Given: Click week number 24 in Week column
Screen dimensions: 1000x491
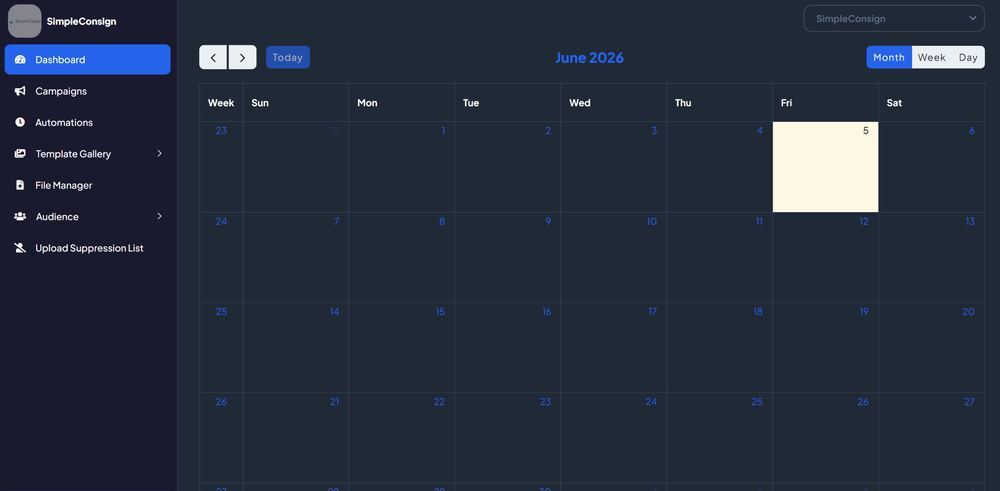Looking at the screenshot, I should [x=221, y=221].
